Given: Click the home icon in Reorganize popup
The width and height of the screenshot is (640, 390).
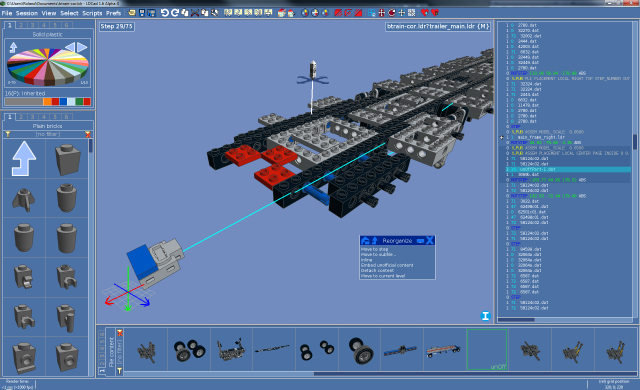Looking at the screenshot, I should pos(365,241).
